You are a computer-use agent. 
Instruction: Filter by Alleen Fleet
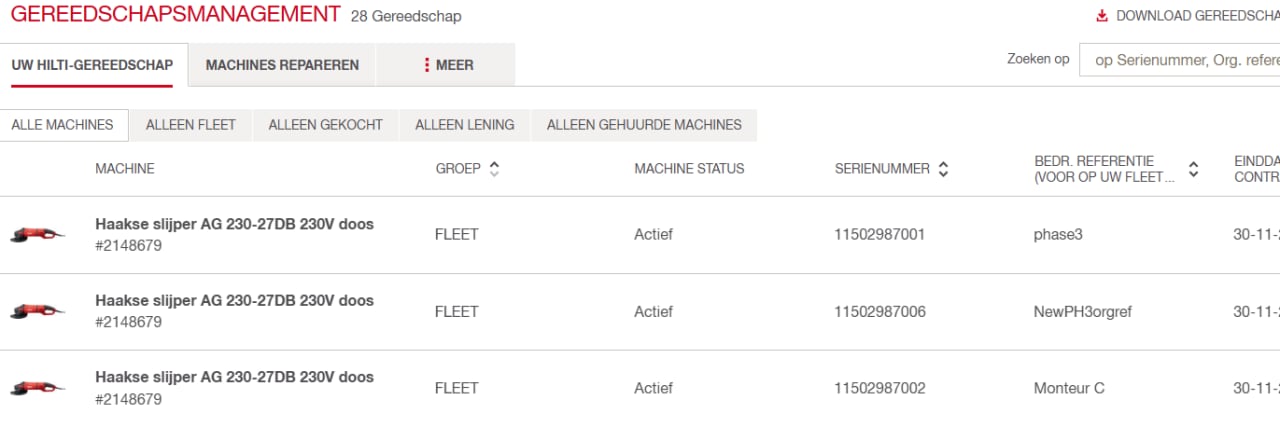(191, 125)
